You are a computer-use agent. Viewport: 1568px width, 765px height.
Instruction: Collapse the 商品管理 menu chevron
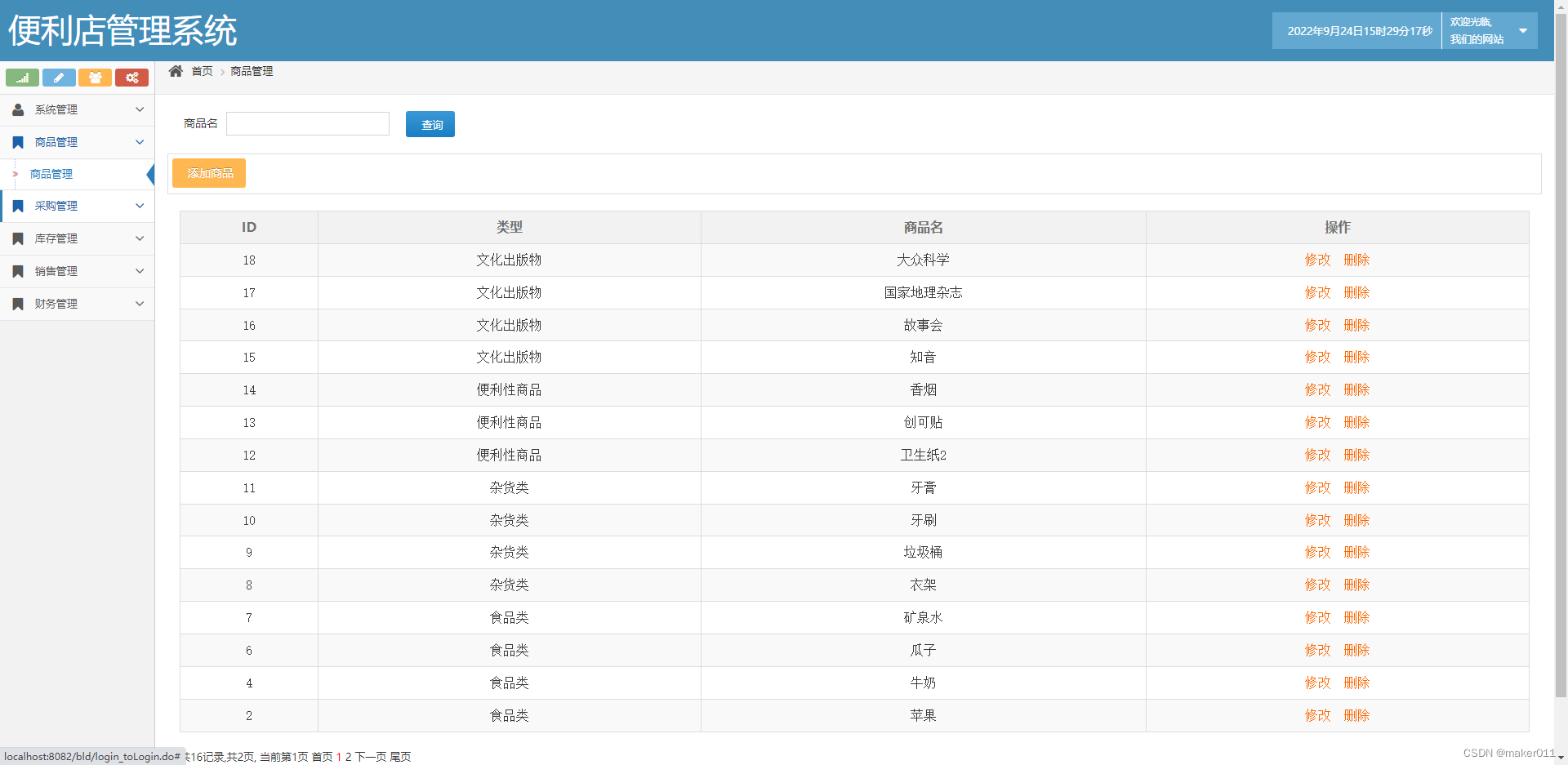pos(140,142)
